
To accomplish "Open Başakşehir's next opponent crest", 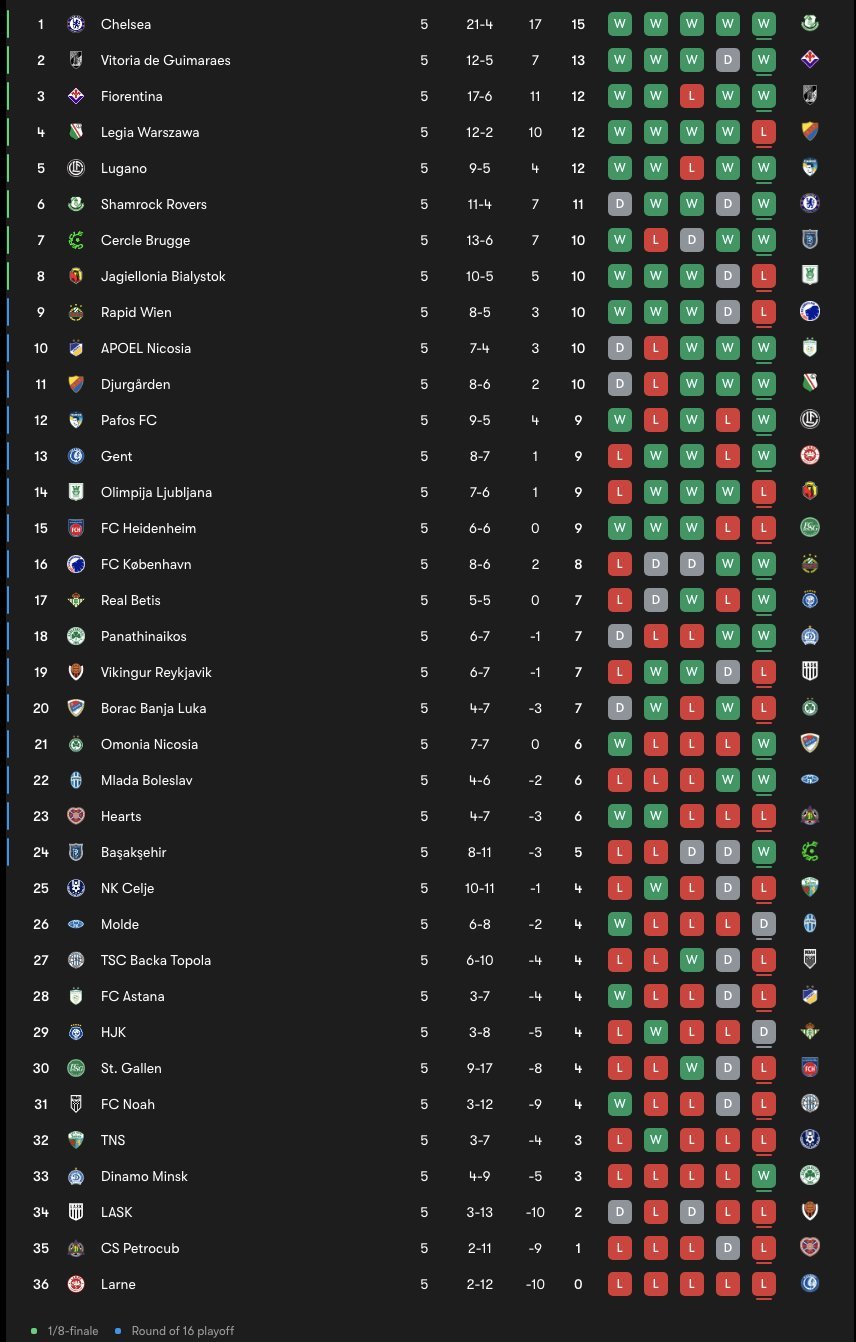I will (x=810, y=852).
